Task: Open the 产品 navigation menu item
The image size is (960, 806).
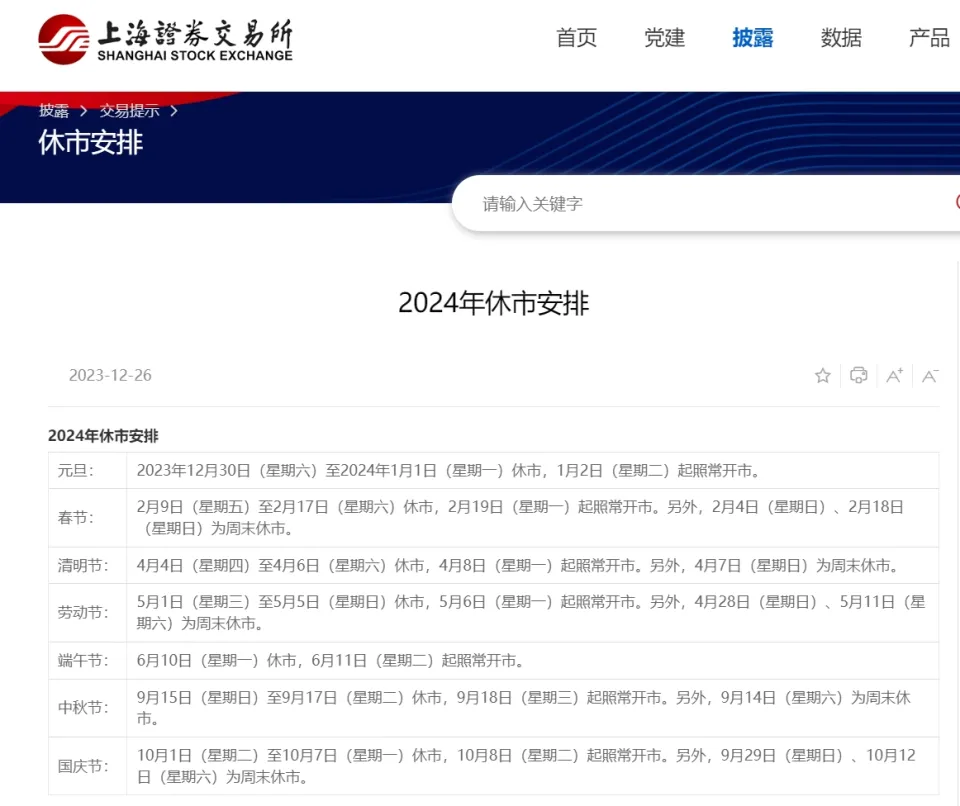Action: pos(929,38)
